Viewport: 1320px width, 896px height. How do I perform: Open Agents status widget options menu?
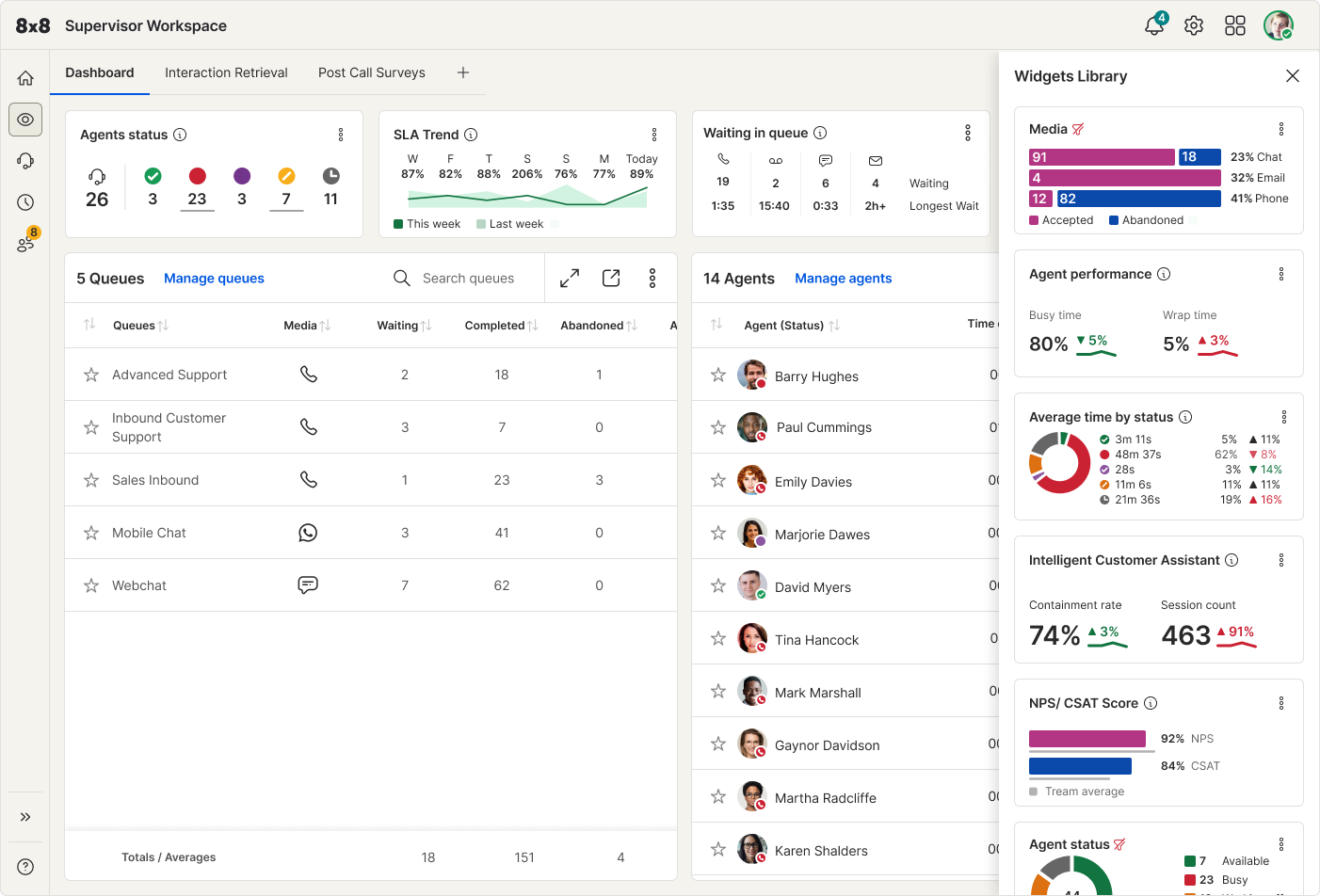click(x=341, y=135)
